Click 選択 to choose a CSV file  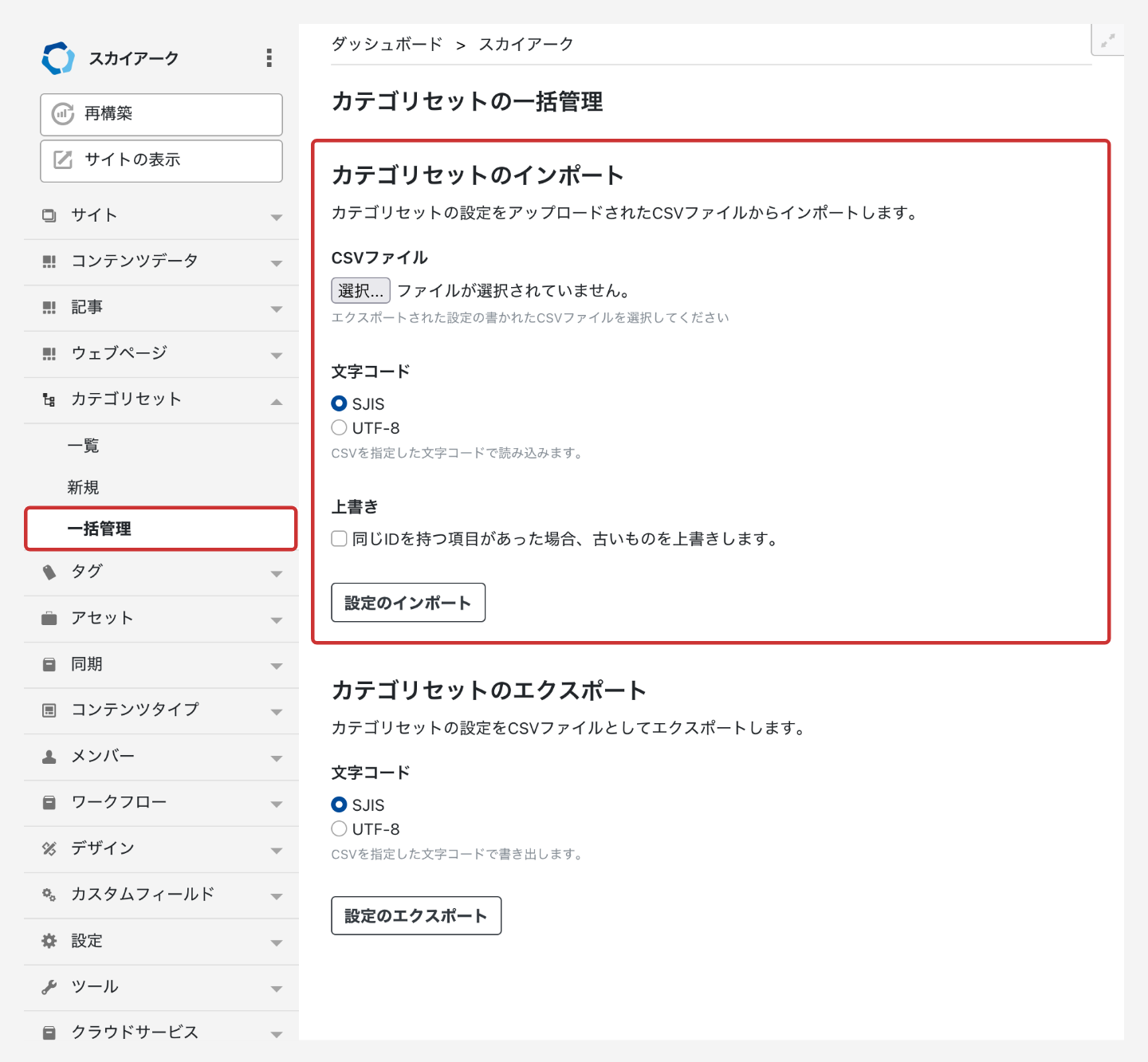[x=360, y=291]
